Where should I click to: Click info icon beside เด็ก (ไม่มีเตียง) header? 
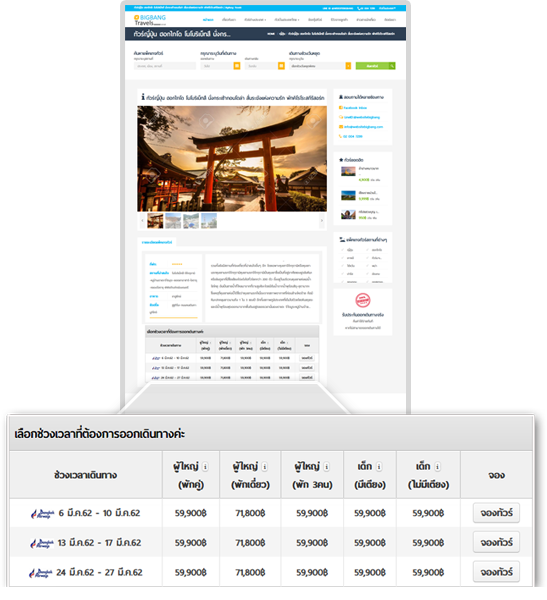click(438, 466)
